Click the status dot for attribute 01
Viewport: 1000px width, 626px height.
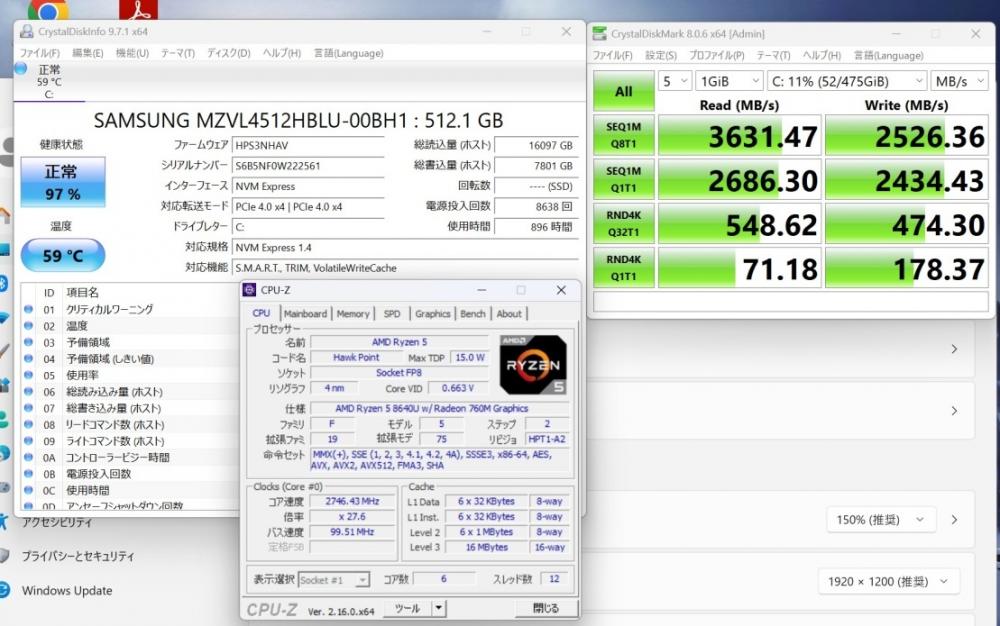[29, 309]
